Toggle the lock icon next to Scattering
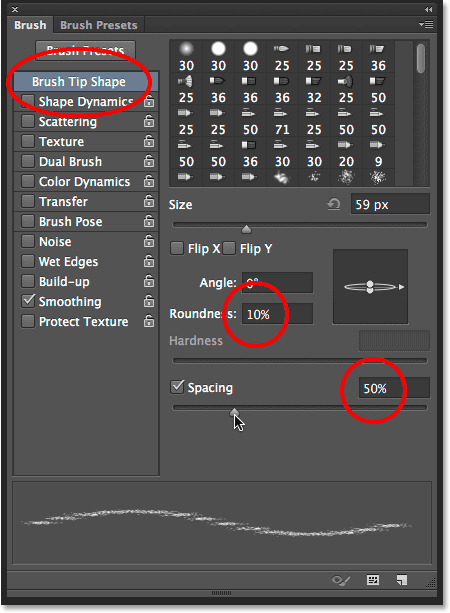The height and width of the screenshot is (613, 450). (149, 121)
